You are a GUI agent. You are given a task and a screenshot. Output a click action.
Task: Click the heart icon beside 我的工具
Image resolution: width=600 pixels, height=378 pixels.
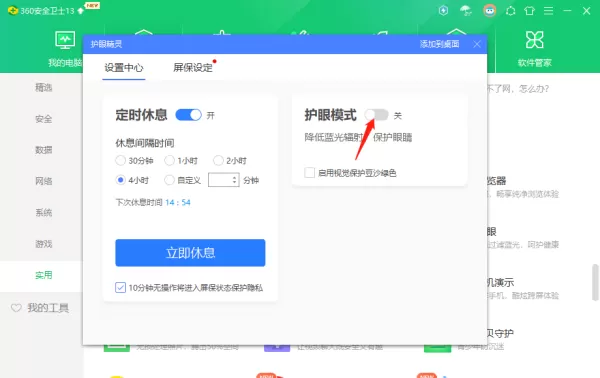[x=16, y=308]
